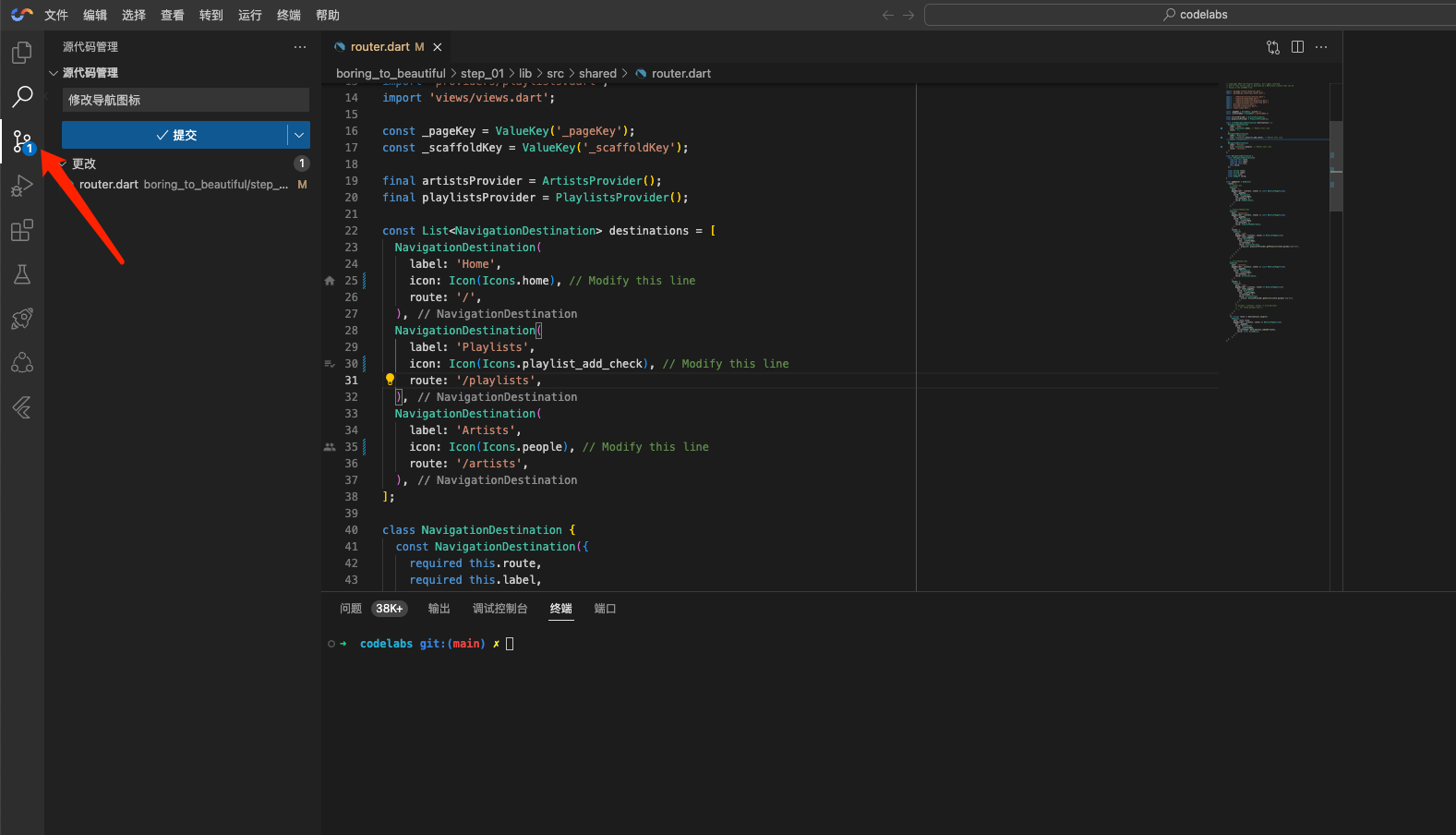This screenshot has height=835, width=1456.
Task: Open the commit button's dropdown arrow
Action: click(x=299, y=135)
